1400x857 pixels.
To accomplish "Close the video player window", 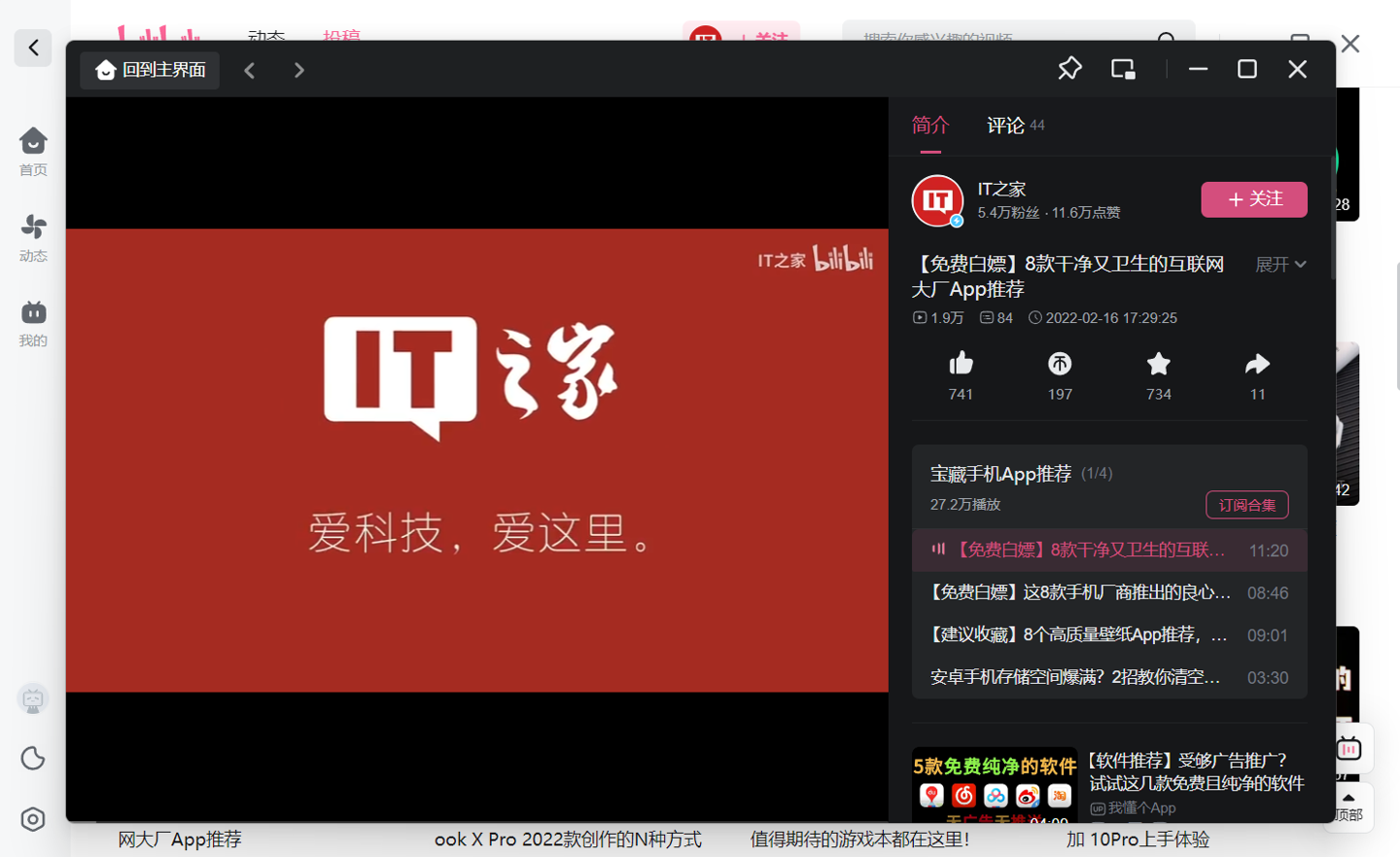I will click(1297, 69).
